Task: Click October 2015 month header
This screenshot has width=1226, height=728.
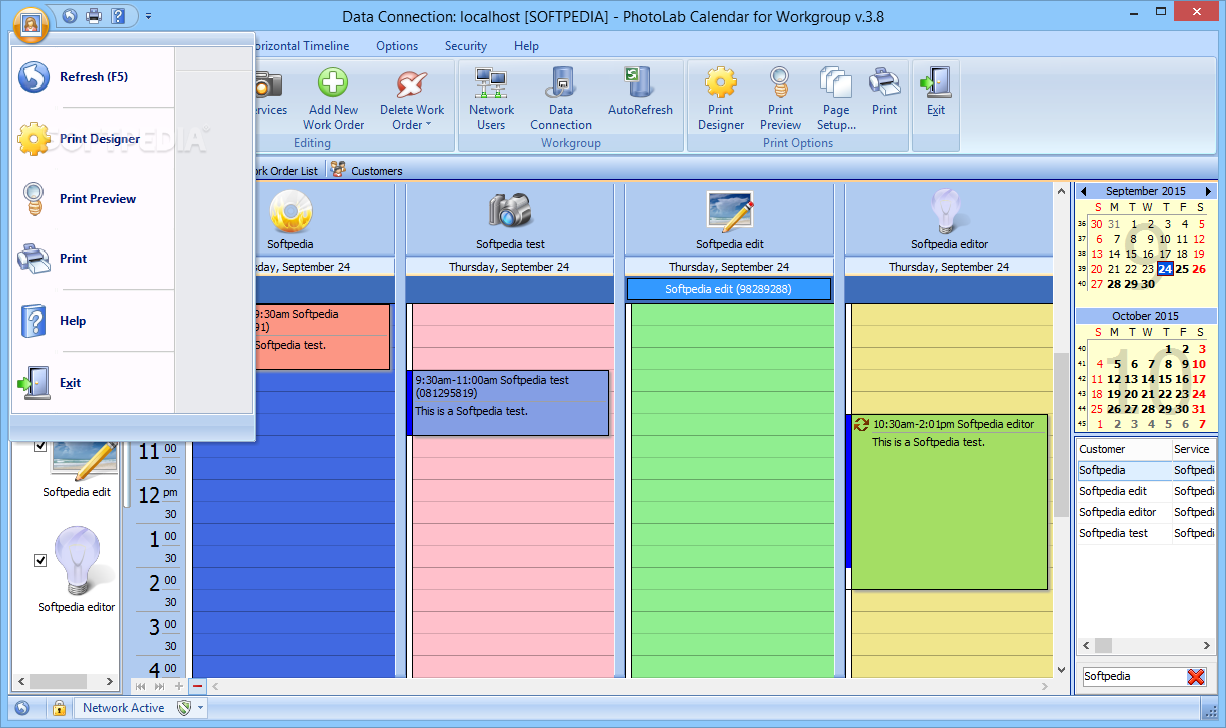Action: (x=1146, y=316)
